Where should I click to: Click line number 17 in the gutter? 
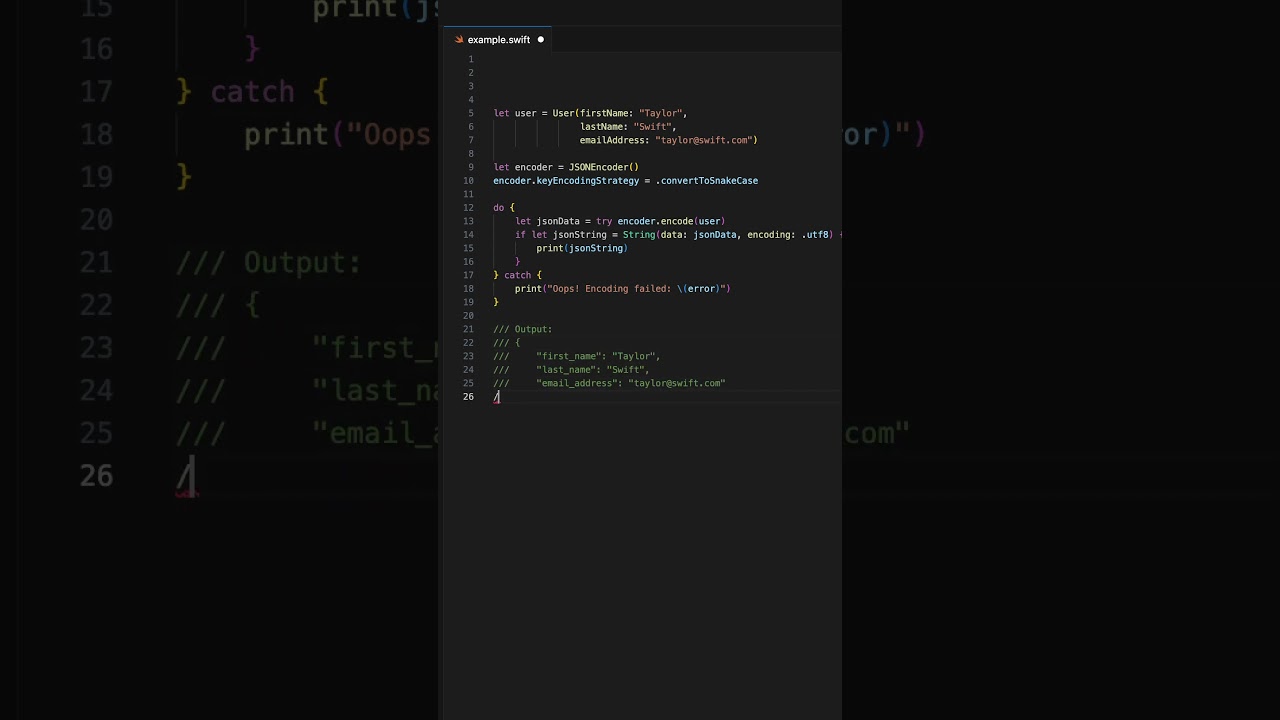click(468, 275)
